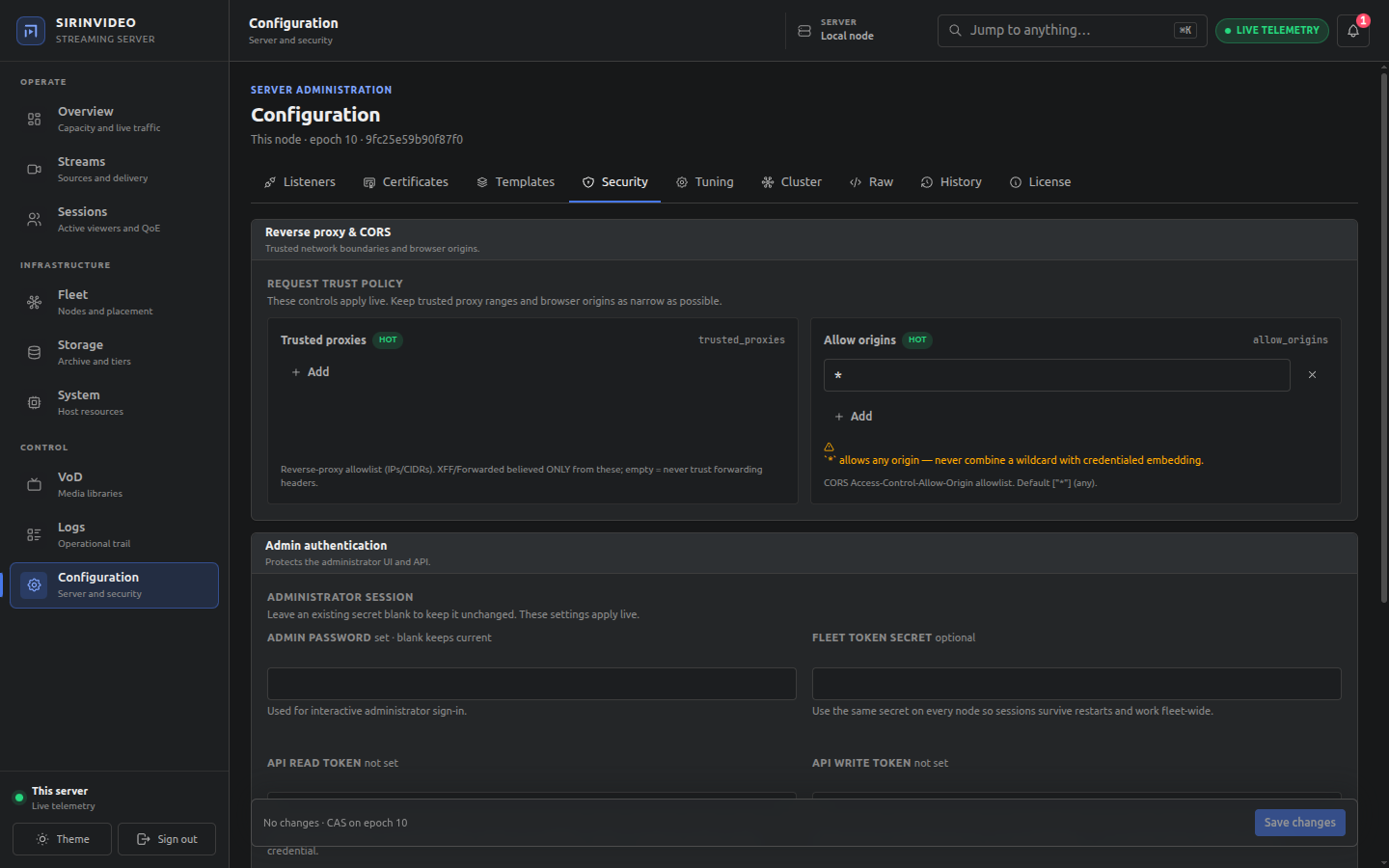Click the search magnifier icon
The width and height of the screenshot is (1389, 868).
click(x=955, y=31)
